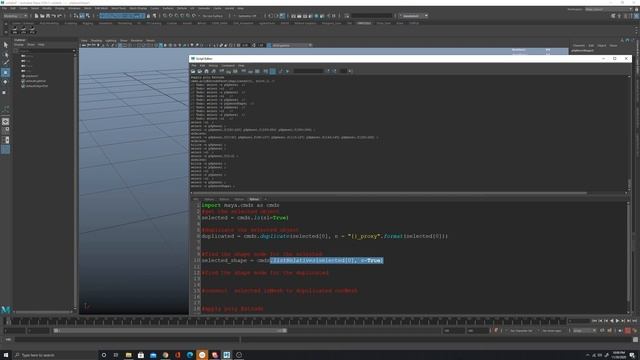This screenshot has height=360, width=640.
Task: Open File menu in Script Editor
Action: (194, 65)
